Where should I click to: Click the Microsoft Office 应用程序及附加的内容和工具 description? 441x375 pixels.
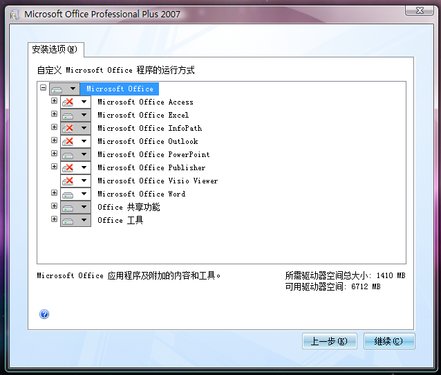click(129, 276)
